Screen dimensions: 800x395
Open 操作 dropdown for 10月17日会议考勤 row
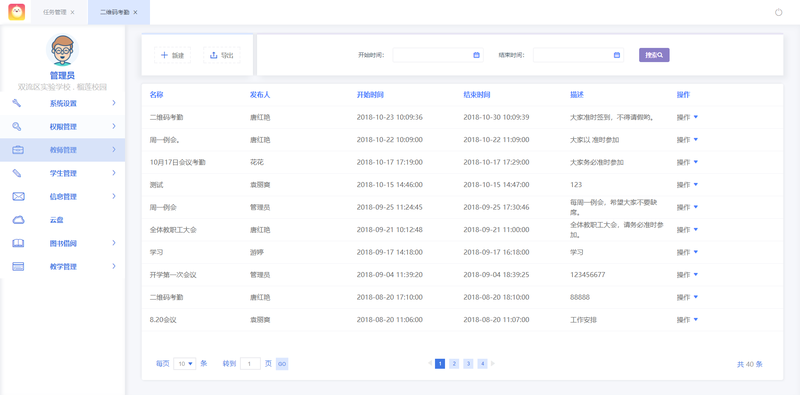[687, 162]
